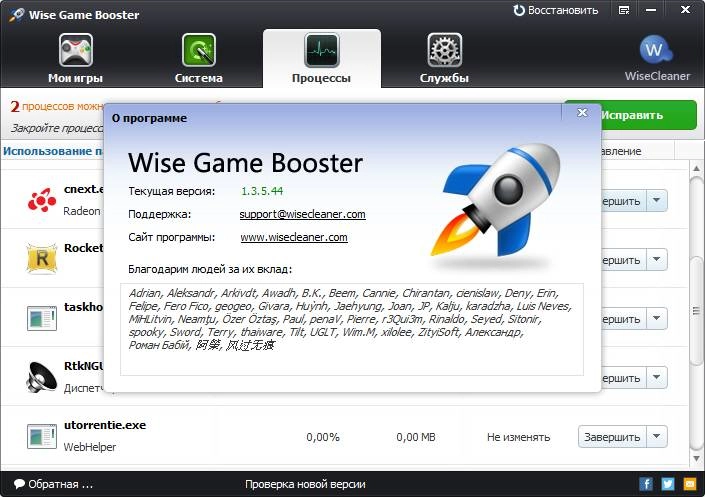Open the support@wisecleaner.com email link
Viewport: 705px width, 497px height.
click(303, 214)
